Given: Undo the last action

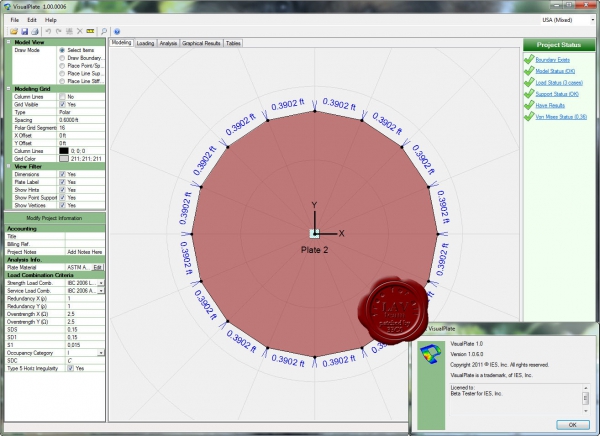Looking at the screenshot, I should [48, 31].
